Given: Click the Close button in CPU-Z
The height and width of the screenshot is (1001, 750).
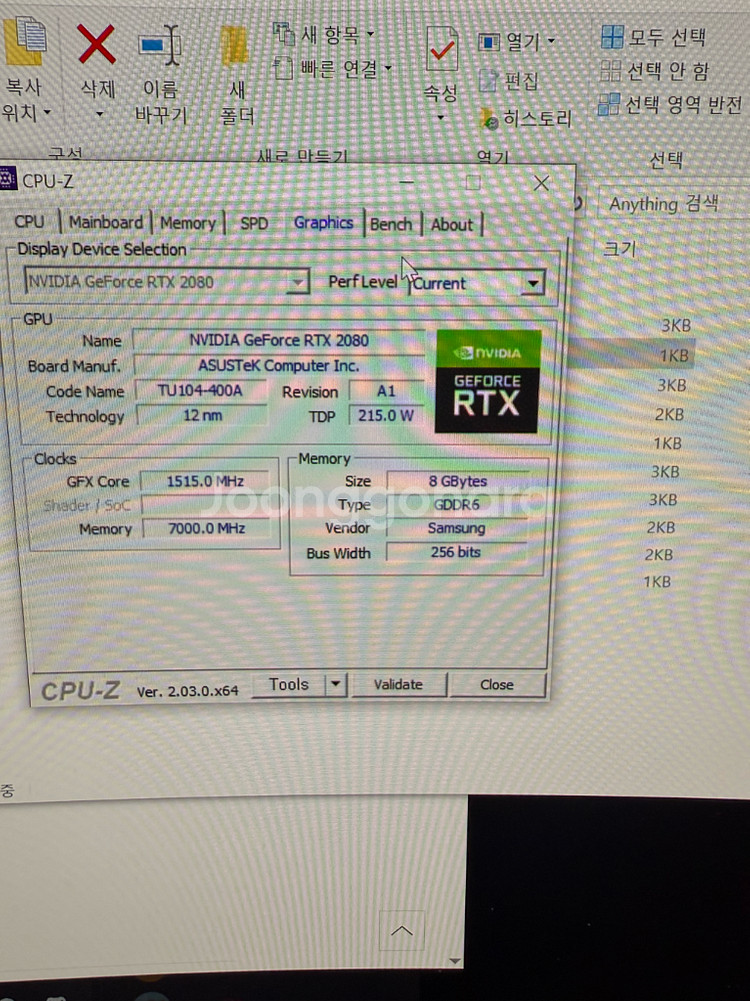Looking at the screenshot, I should [497, 684].
